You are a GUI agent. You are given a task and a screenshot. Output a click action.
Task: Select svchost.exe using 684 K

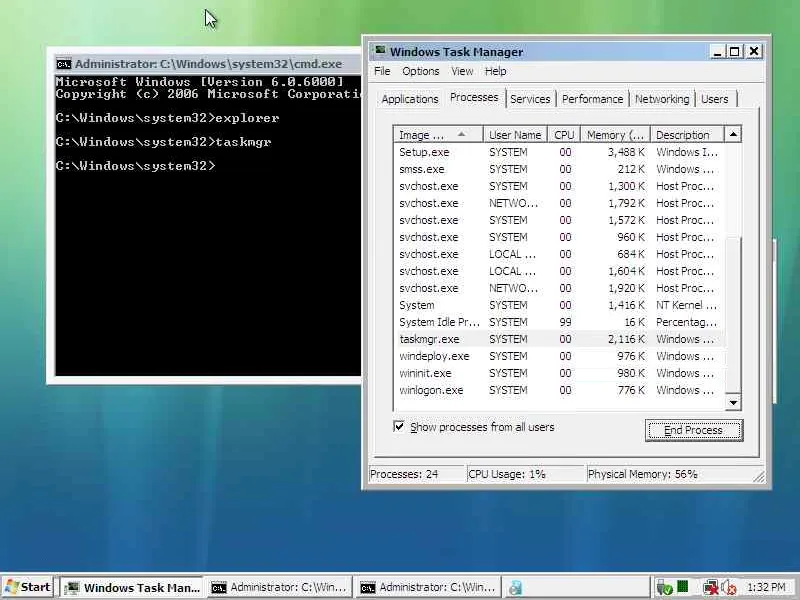(x=559, y=254)
